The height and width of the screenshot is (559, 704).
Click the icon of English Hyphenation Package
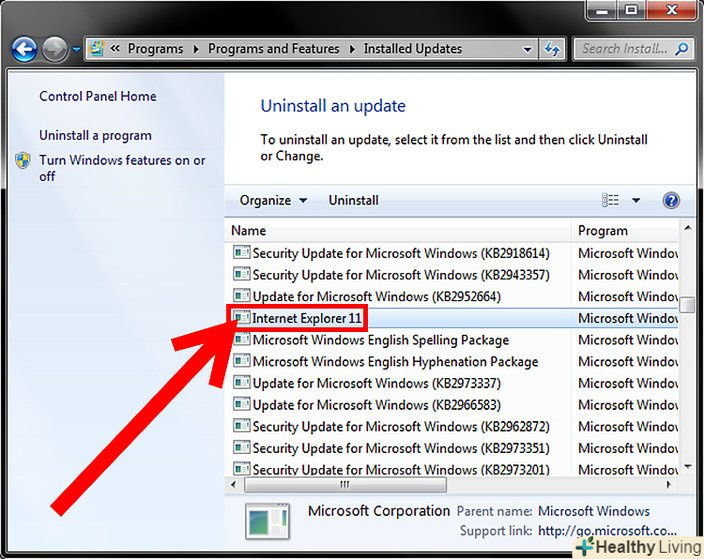click(242, 361)
